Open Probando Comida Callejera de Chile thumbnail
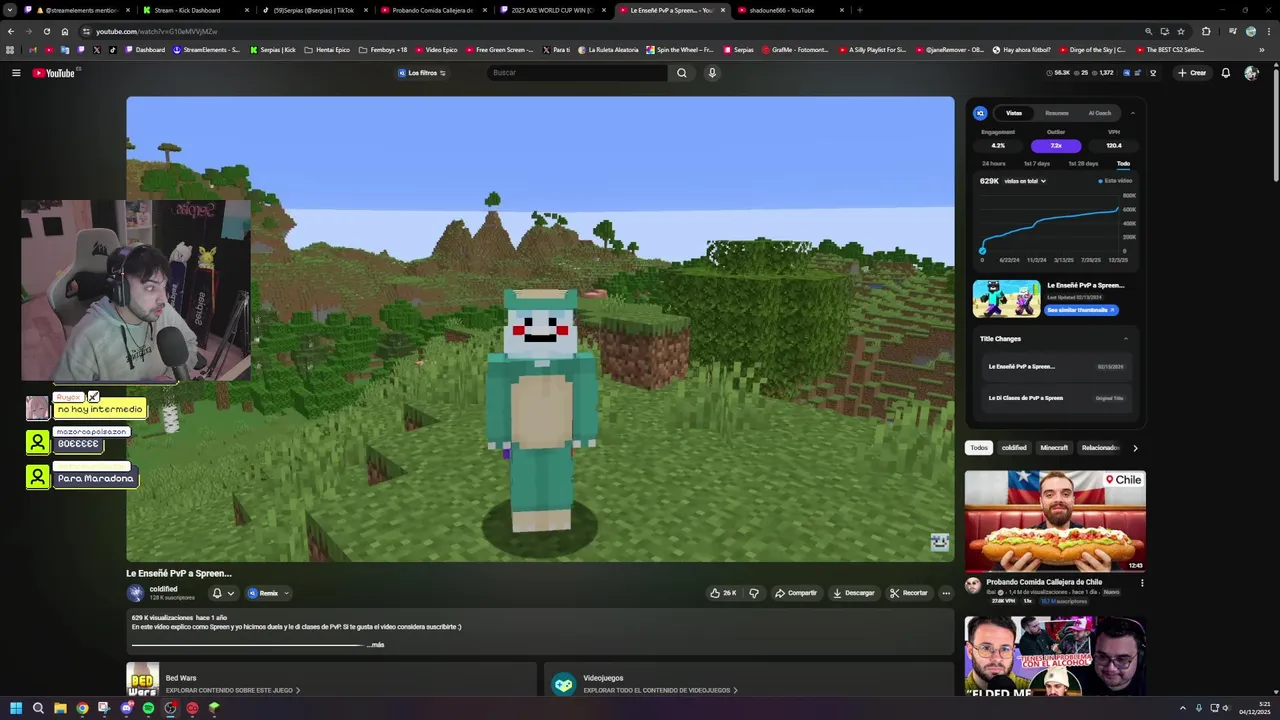1280x720 pixels. coord(1055,521)
